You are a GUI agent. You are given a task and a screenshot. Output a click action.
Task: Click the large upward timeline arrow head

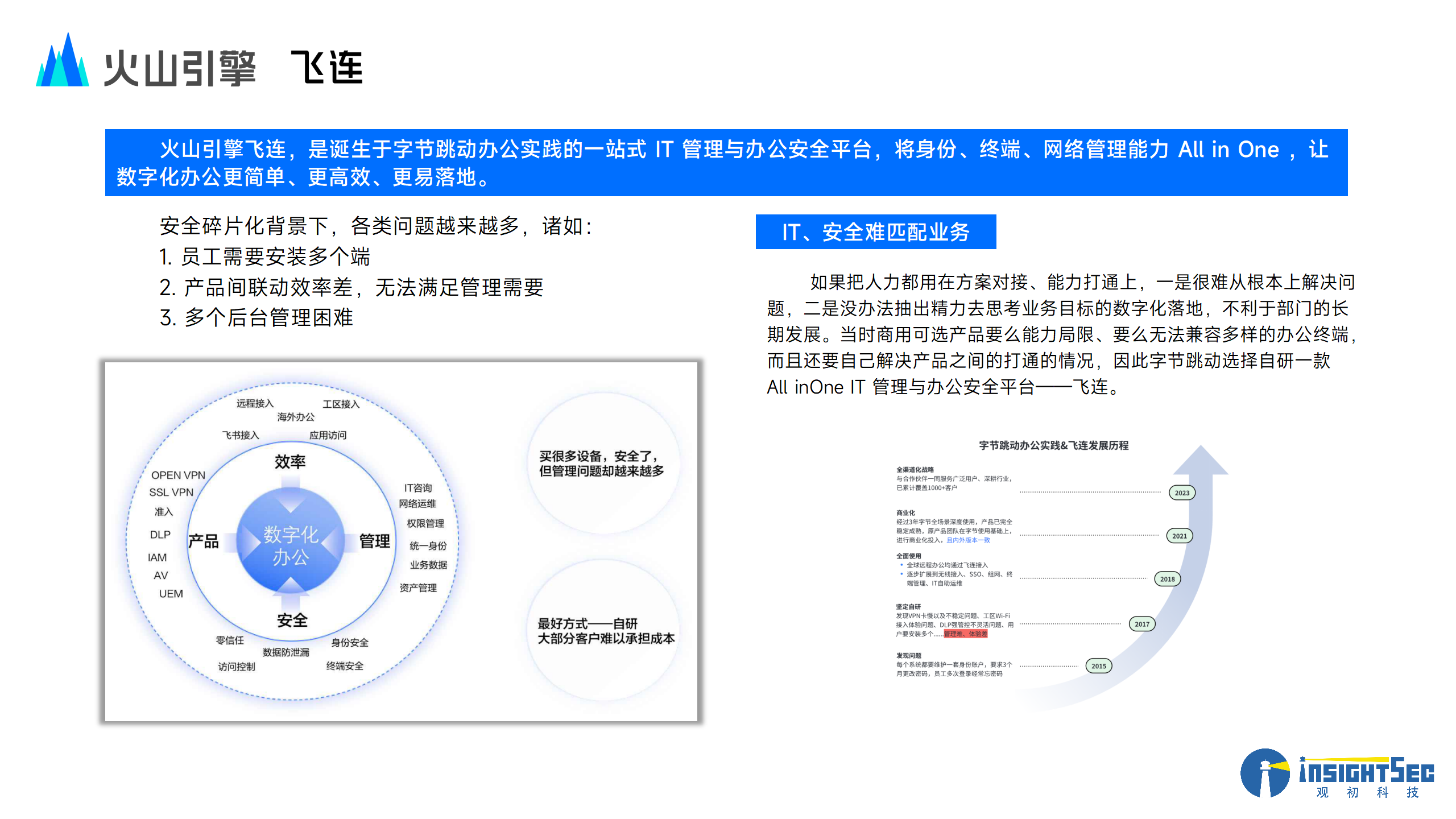[x=1201, y=461]
